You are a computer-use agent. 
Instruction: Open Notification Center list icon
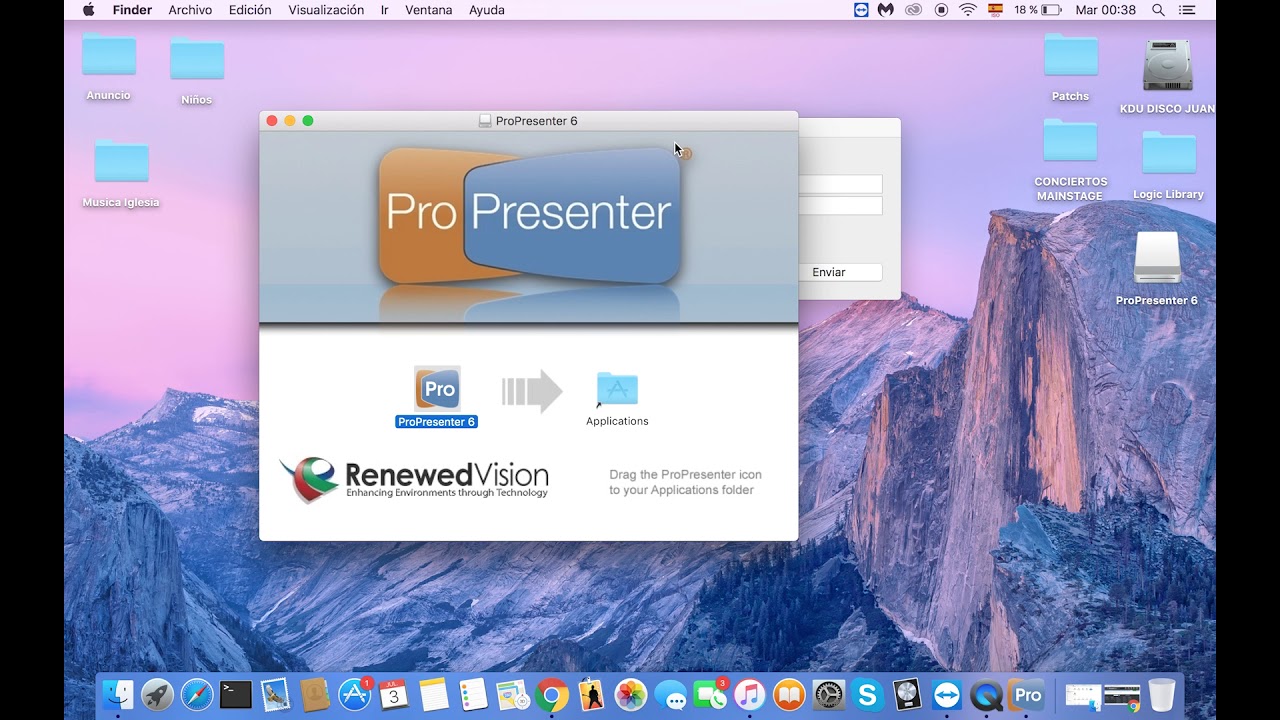[1187, 10]
